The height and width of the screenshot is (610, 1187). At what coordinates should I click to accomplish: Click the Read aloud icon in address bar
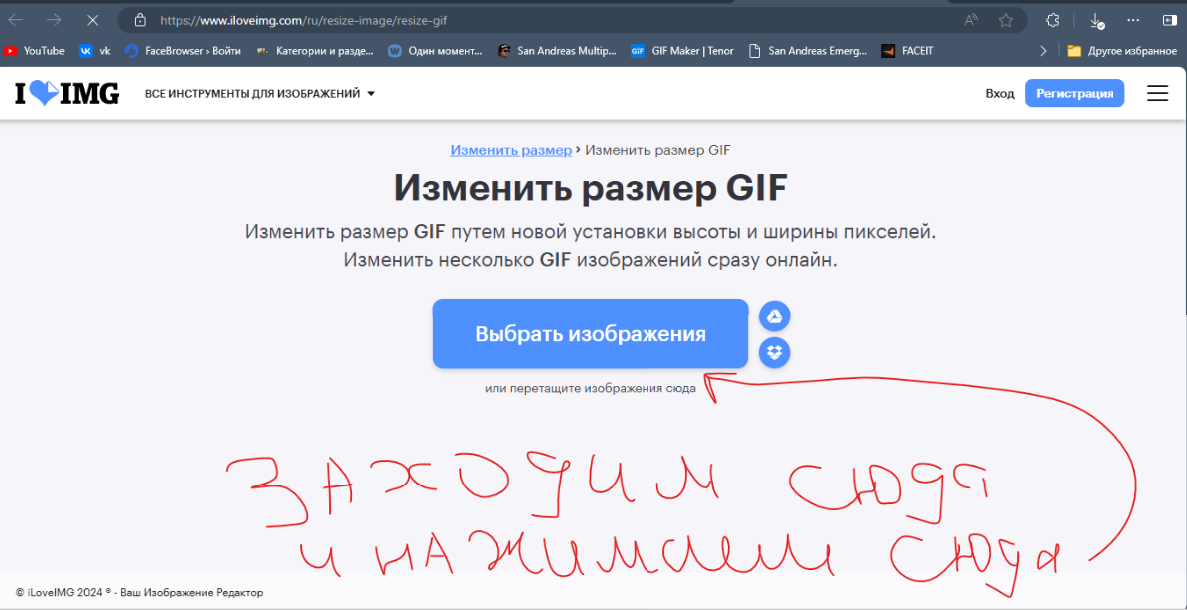(x=971, y=20)
